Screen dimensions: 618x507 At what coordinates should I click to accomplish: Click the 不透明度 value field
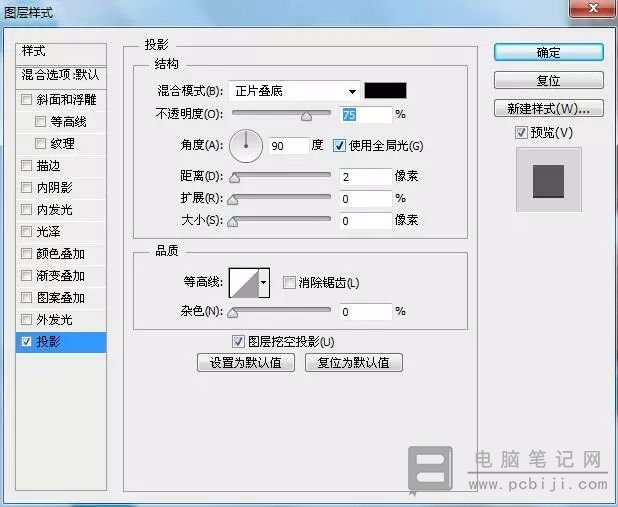(x=366, y=115)
